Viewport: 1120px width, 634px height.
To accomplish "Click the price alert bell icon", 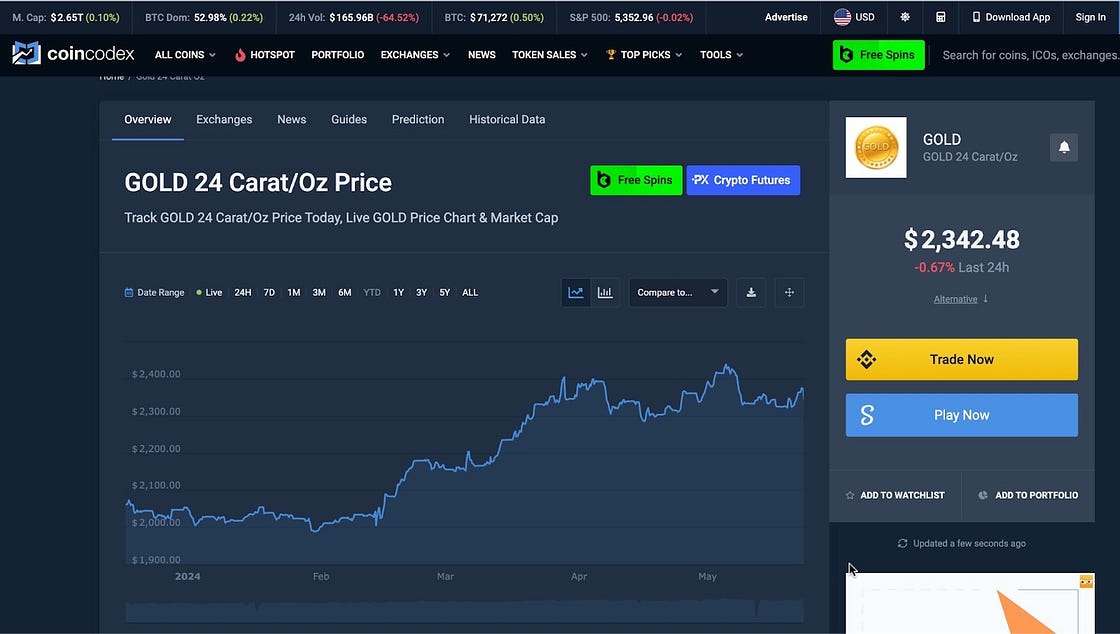I will pos(1064,147).
